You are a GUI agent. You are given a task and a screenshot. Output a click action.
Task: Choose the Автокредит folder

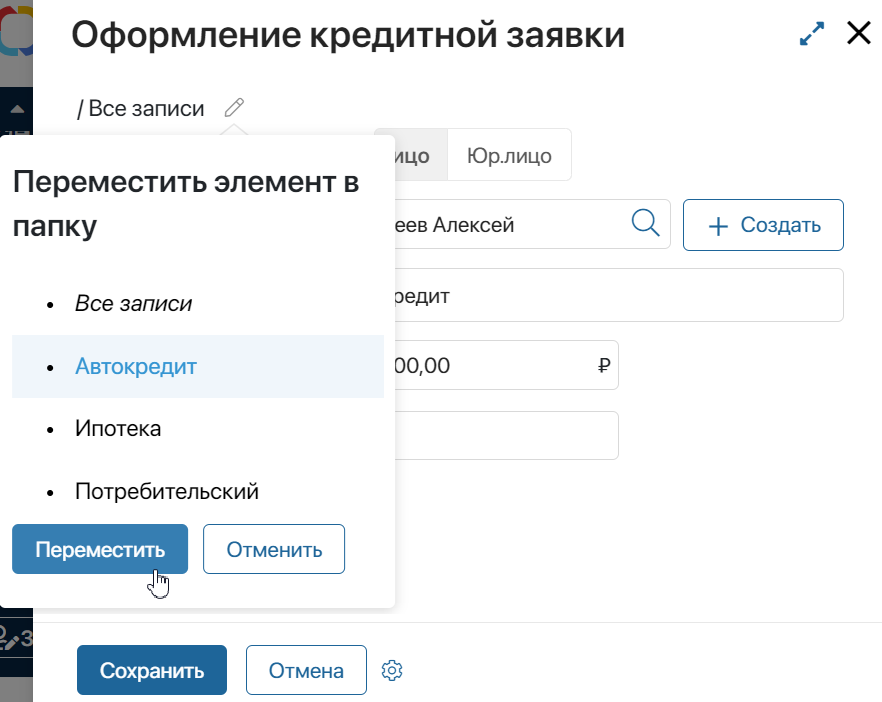[135, 367]
